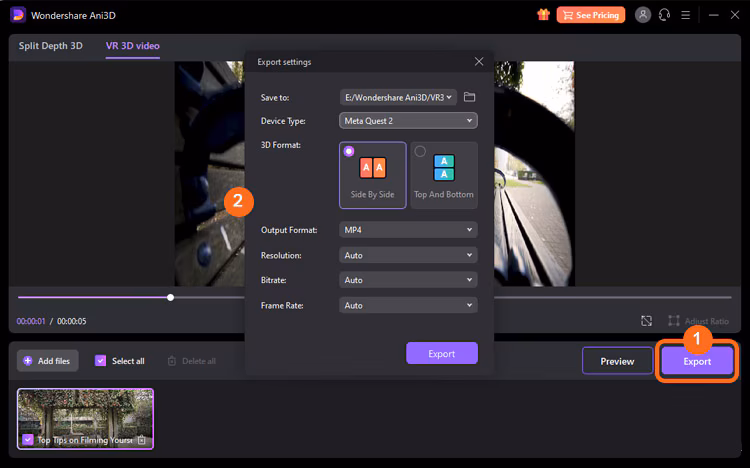Close the Export settings dialog

point(479,62)
